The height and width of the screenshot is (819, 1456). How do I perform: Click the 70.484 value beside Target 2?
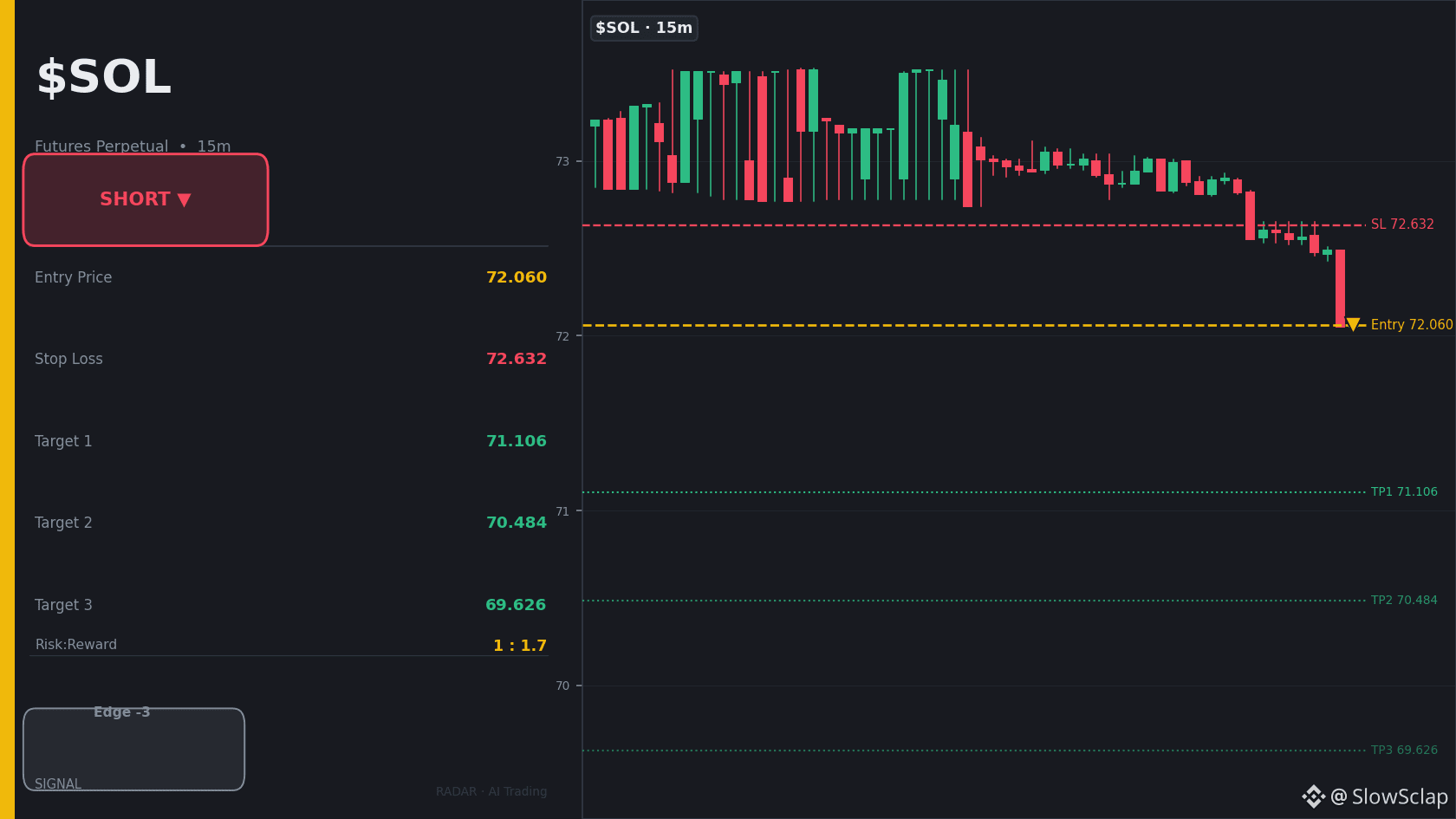[x=517, y=523]
